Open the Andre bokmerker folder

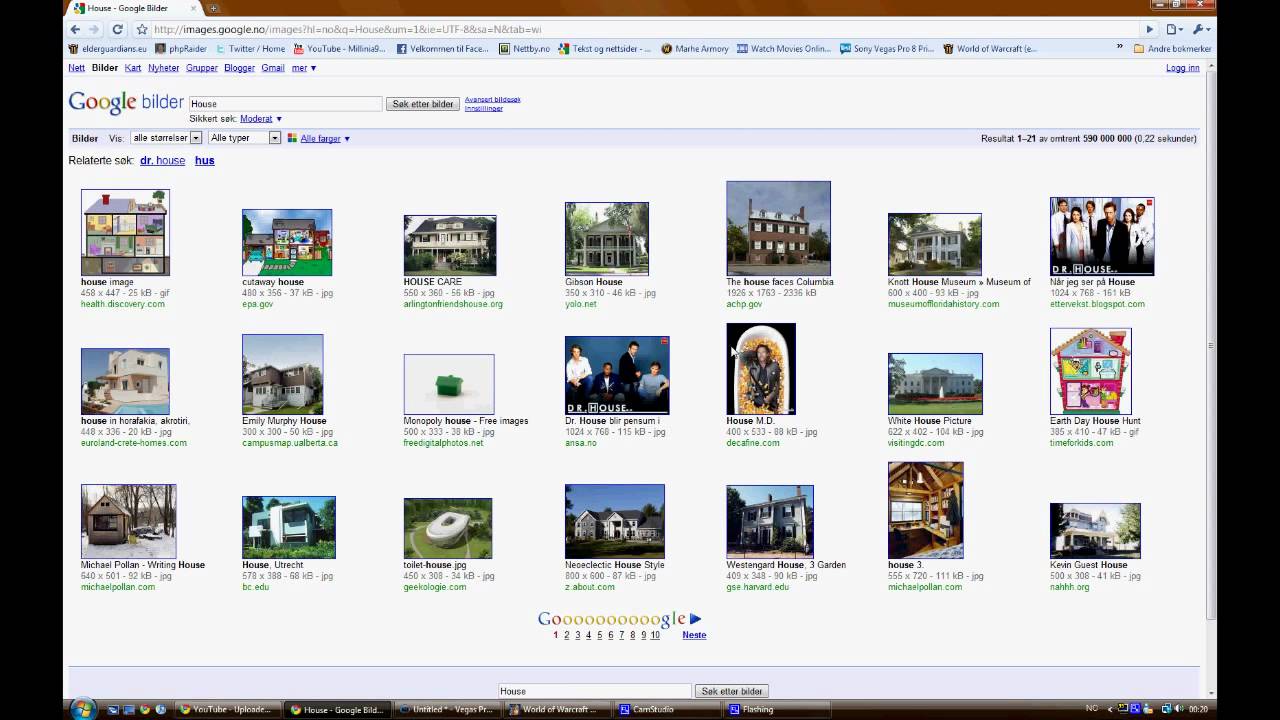[1172, 48]
